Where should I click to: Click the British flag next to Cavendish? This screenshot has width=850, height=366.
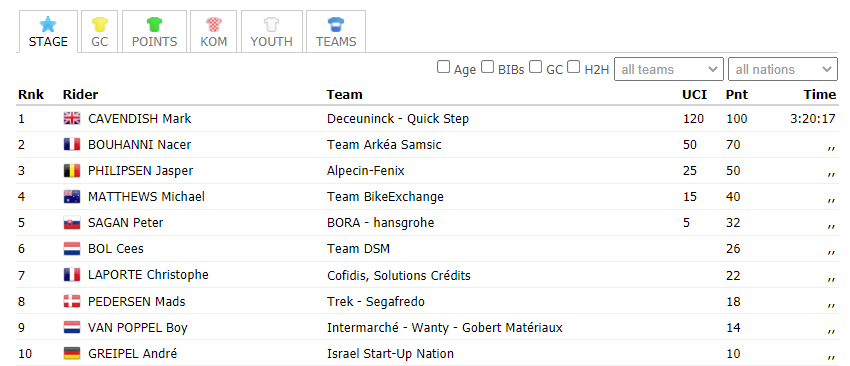point(72,118)
